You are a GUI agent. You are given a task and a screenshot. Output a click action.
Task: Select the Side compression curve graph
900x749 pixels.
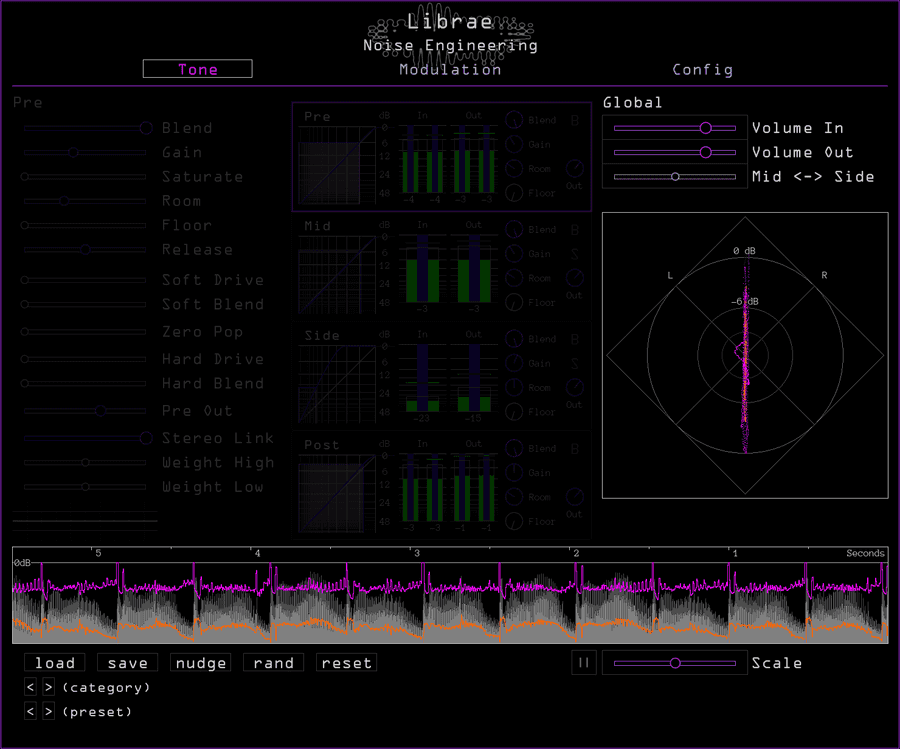337,384
